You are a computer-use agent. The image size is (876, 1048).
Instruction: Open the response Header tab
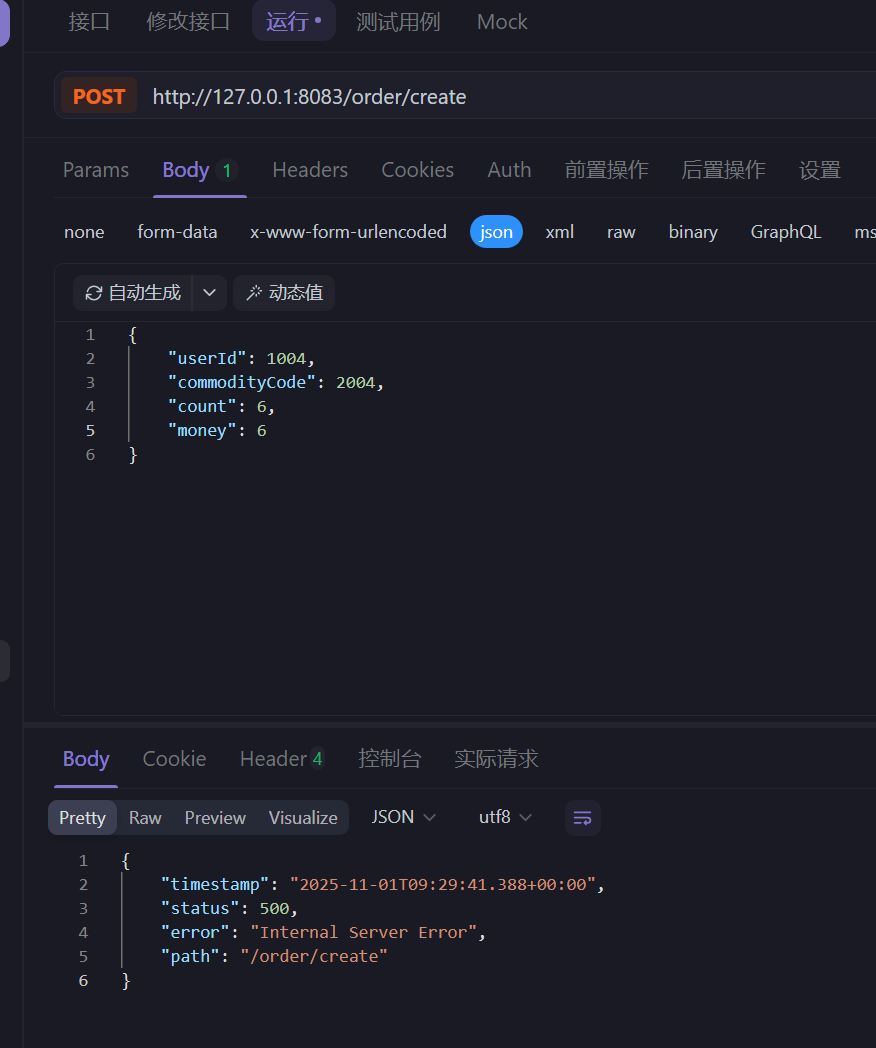(x=281, y=759)
